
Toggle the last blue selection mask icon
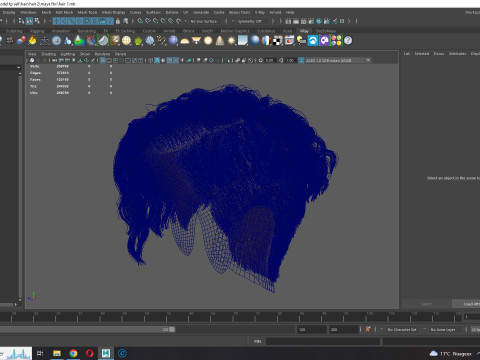tap(110, 21)
